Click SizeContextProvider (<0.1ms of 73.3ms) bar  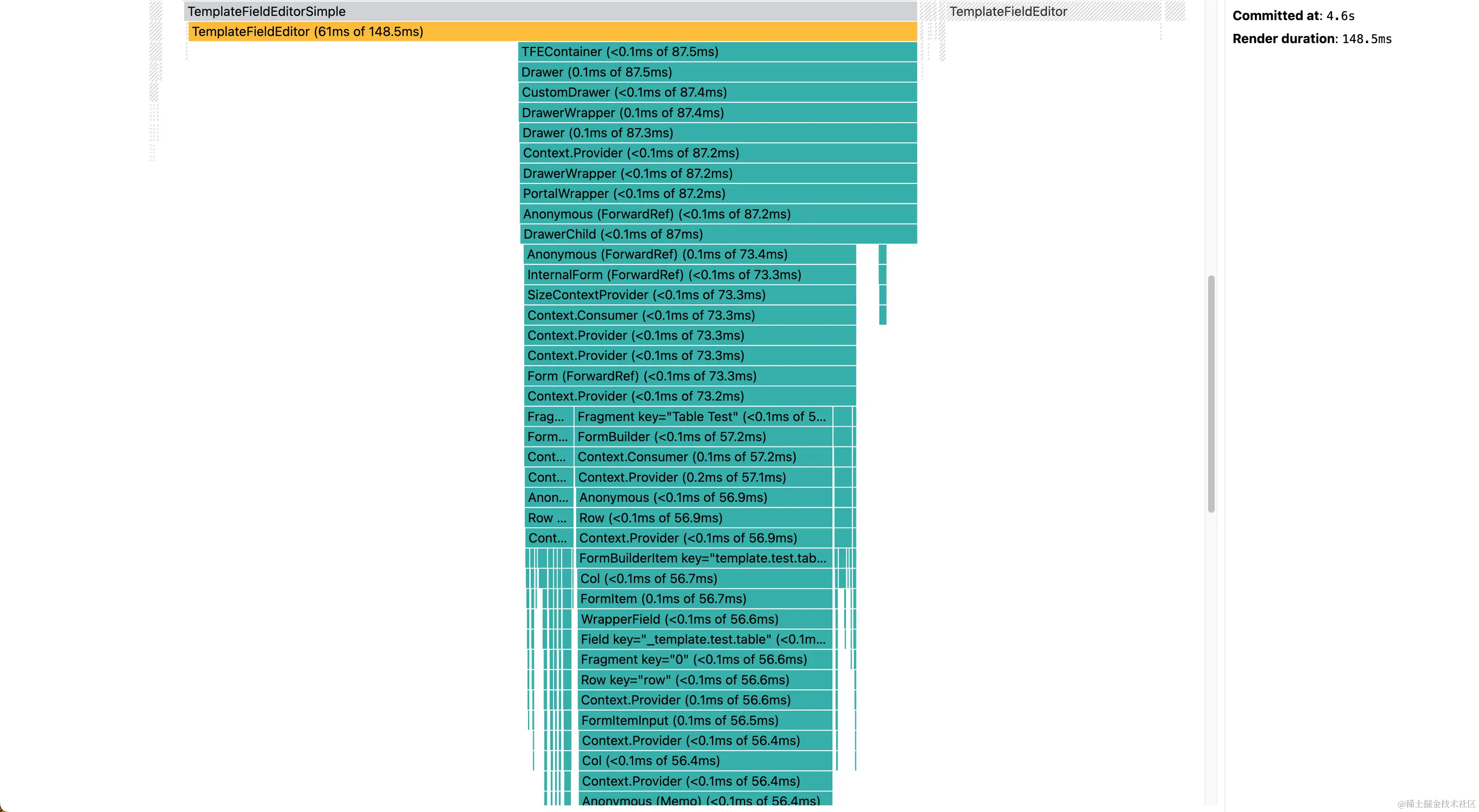coord(690,295)
